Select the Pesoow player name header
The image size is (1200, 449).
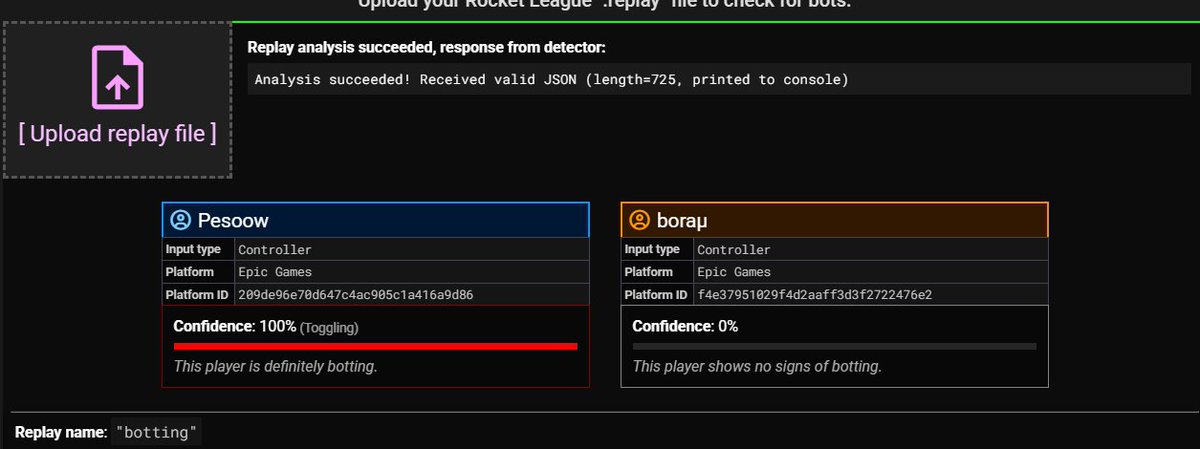pos(376,220)
